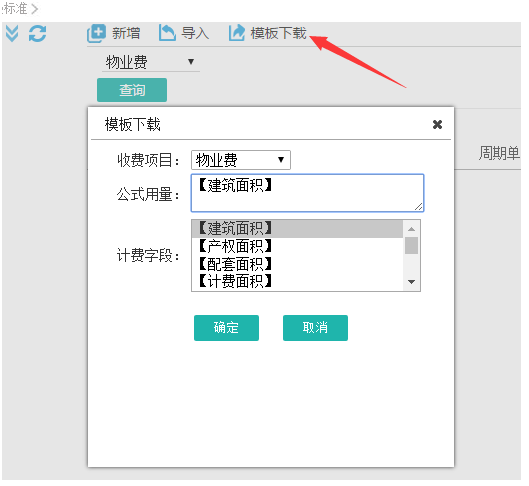
Task: Click the 查询 search button
Action: coord(132,90)
